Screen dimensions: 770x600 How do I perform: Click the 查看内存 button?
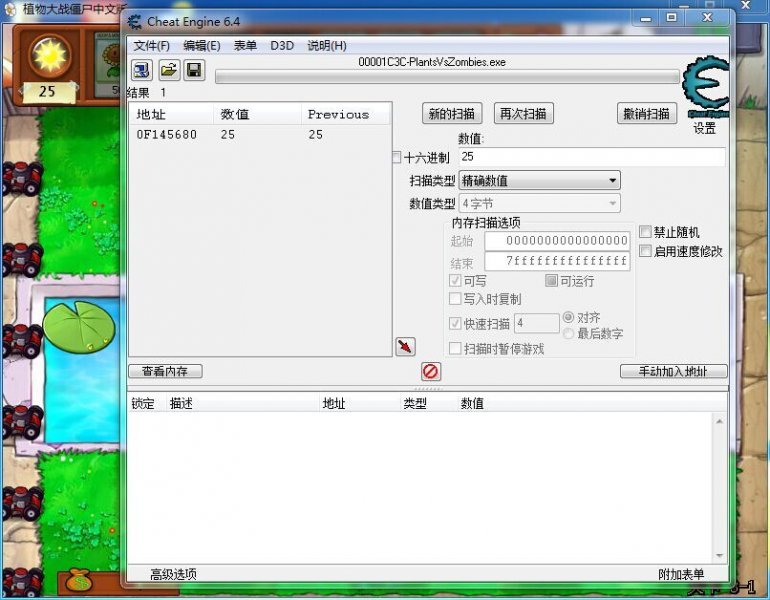coord(165,371)
